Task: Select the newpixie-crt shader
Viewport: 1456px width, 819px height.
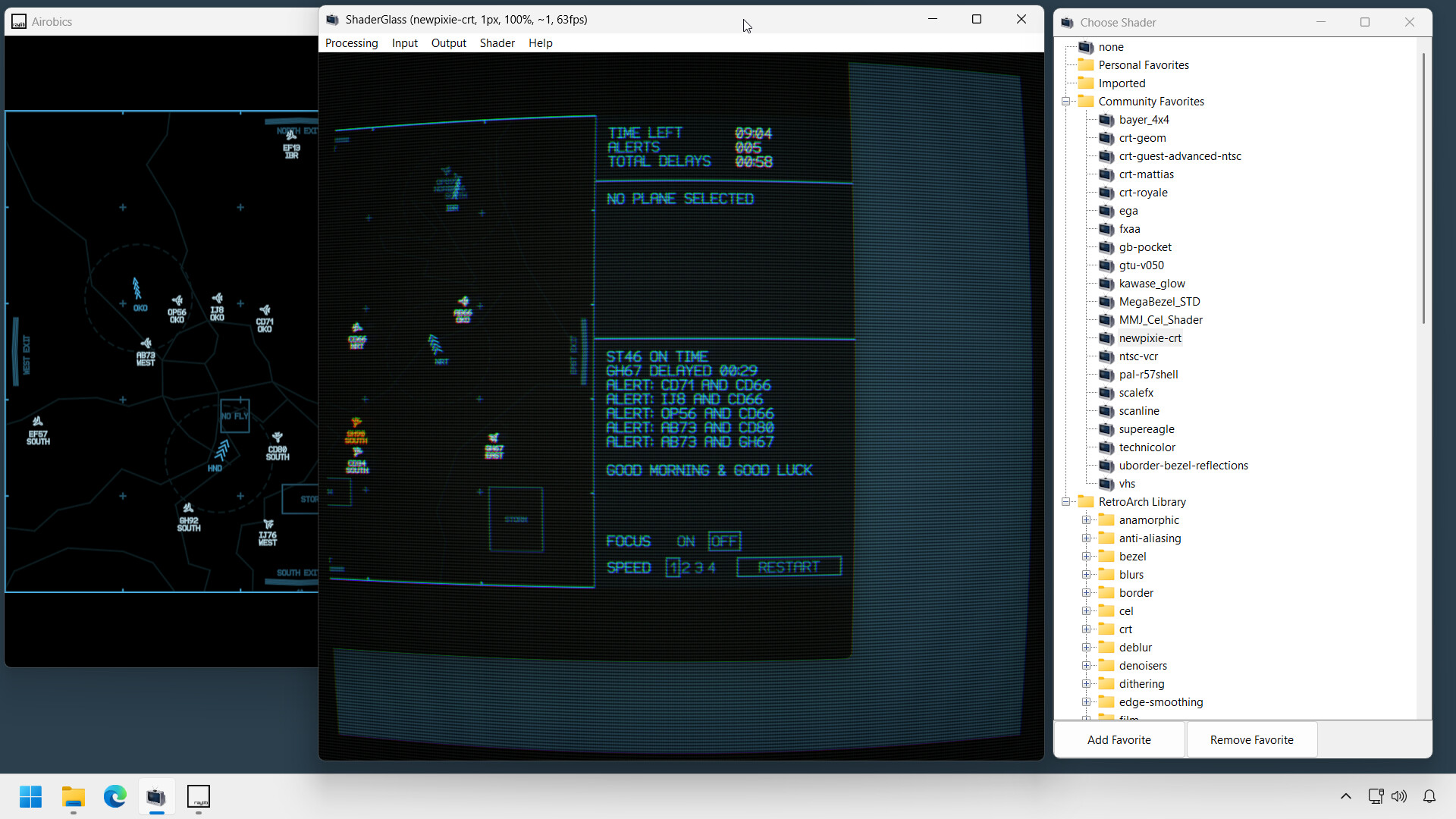Action: point(1150,337)
